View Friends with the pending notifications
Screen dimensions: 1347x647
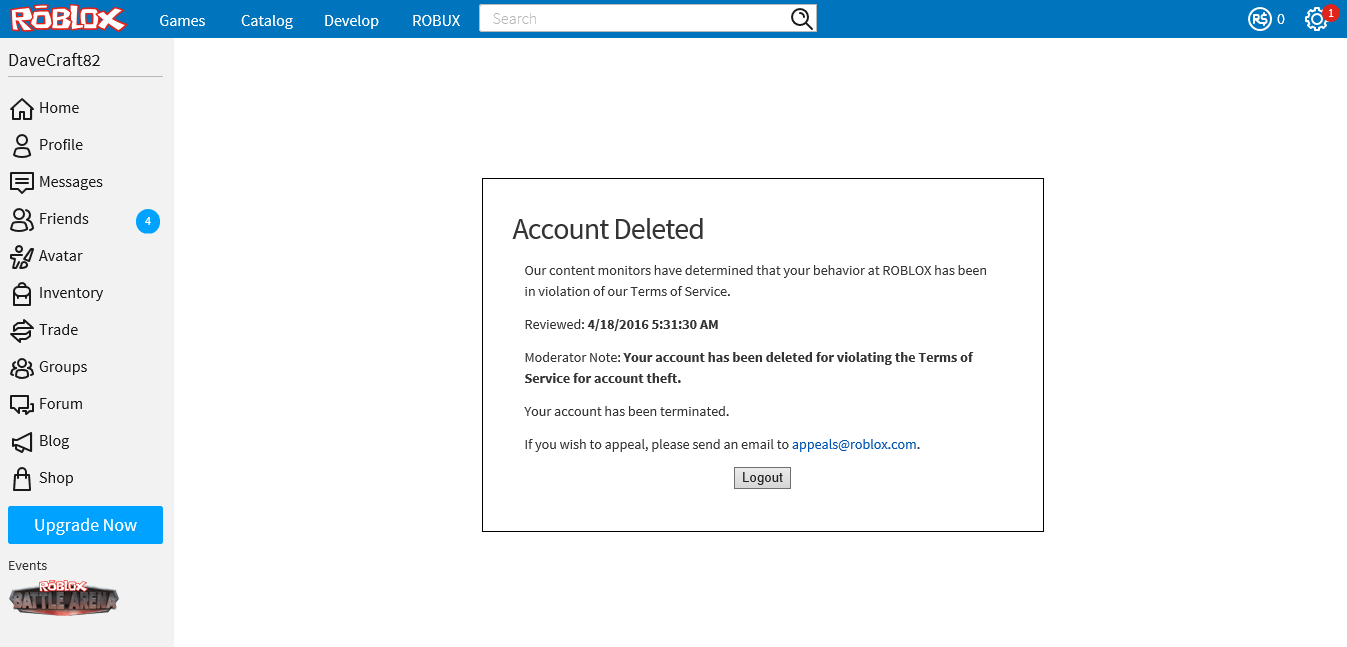tap(22, 218)
